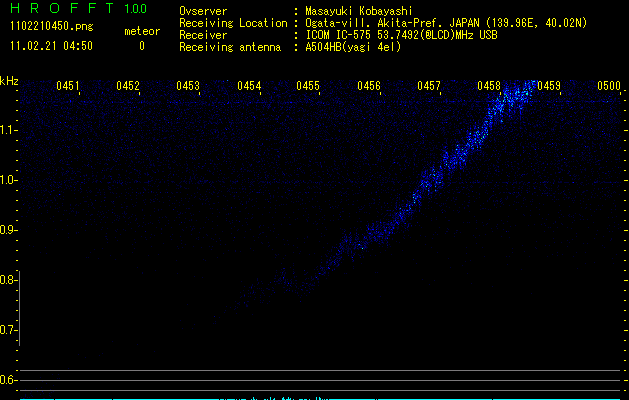This screenshot has width=629, height=400.
Task: Click the kHz axis unit label
Action: click(9, 81)
